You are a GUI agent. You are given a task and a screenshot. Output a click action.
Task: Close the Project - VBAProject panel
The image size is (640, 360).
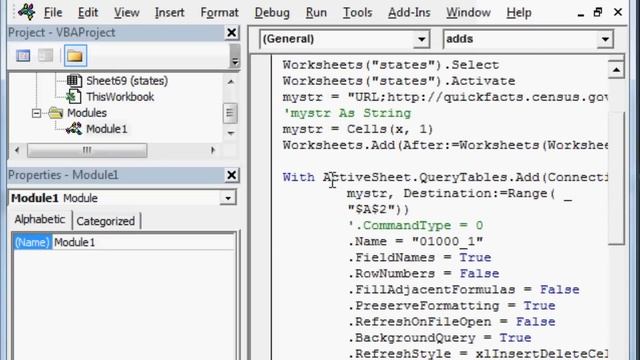click(231, 33)
